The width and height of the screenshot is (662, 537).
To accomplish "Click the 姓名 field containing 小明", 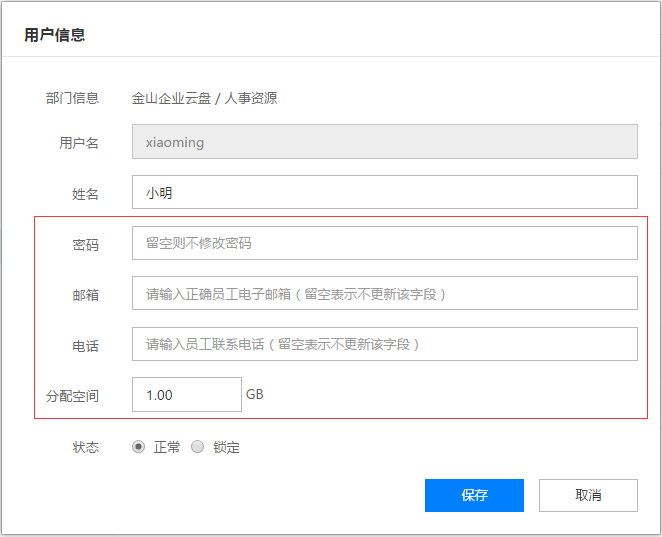I will [x=384, y=193].
